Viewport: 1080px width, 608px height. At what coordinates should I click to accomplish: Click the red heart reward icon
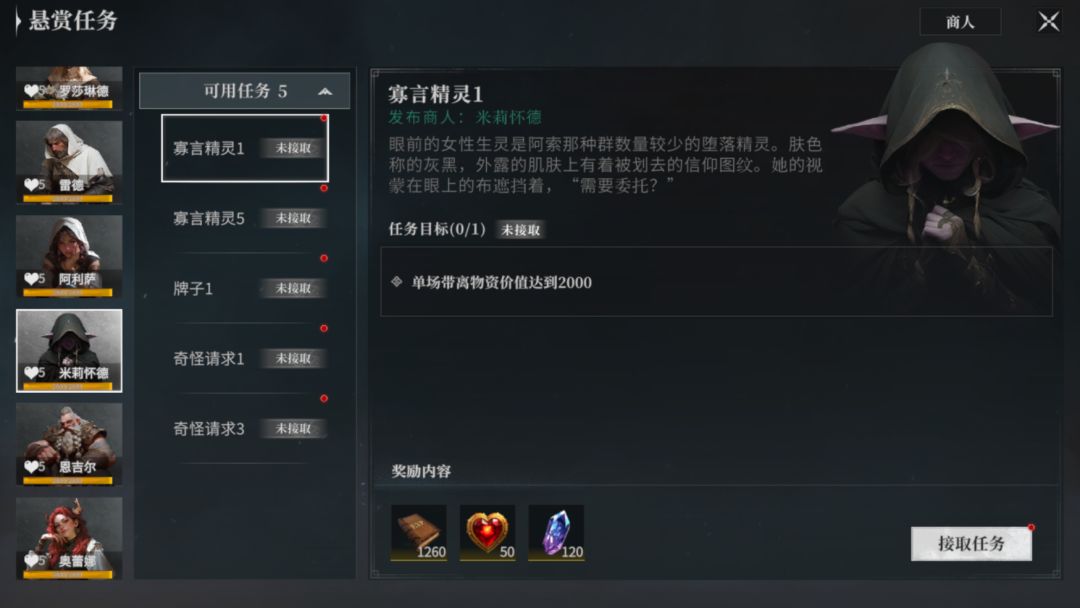(x=488, y=532)
